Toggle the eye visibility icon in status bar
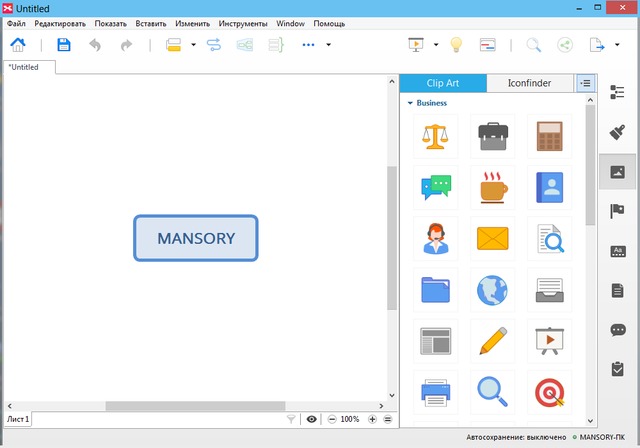Screen dimensions: 640x448 click(312, 420)
